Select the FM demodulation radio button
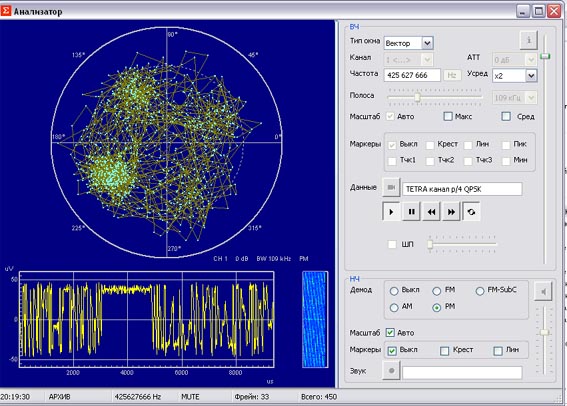Screen dimensions: 567x406 tap(436, 291)
